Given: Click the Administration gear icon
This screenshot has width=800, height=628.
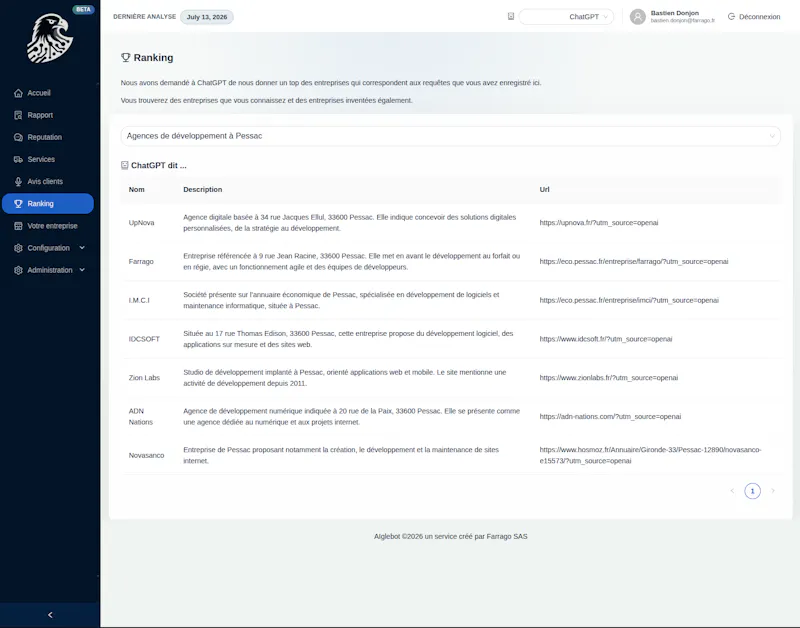Looking at the screenshot, I should coord(18,270).
